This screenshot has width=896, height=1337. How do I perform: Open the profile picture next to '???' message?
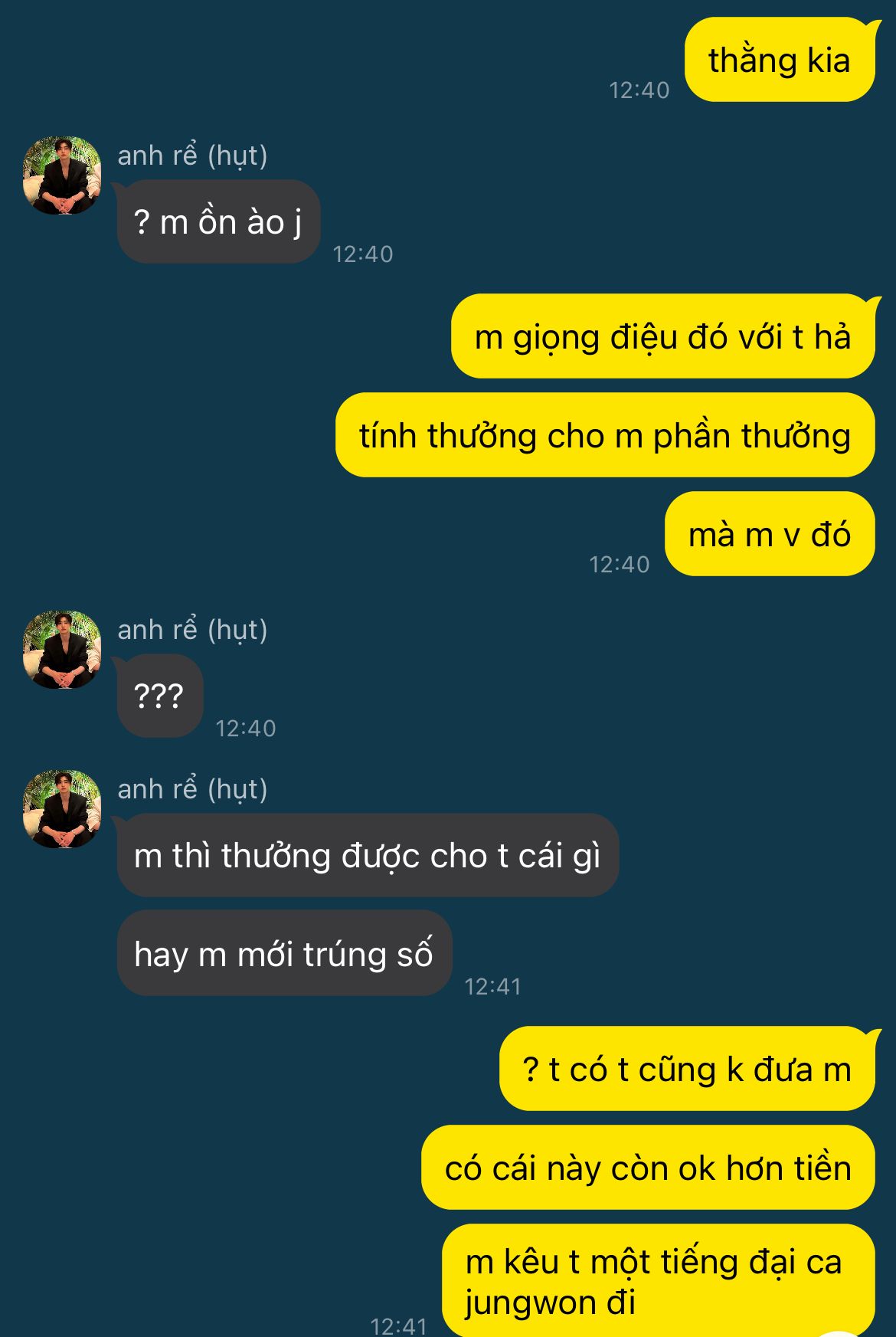[x=62, y=650]
